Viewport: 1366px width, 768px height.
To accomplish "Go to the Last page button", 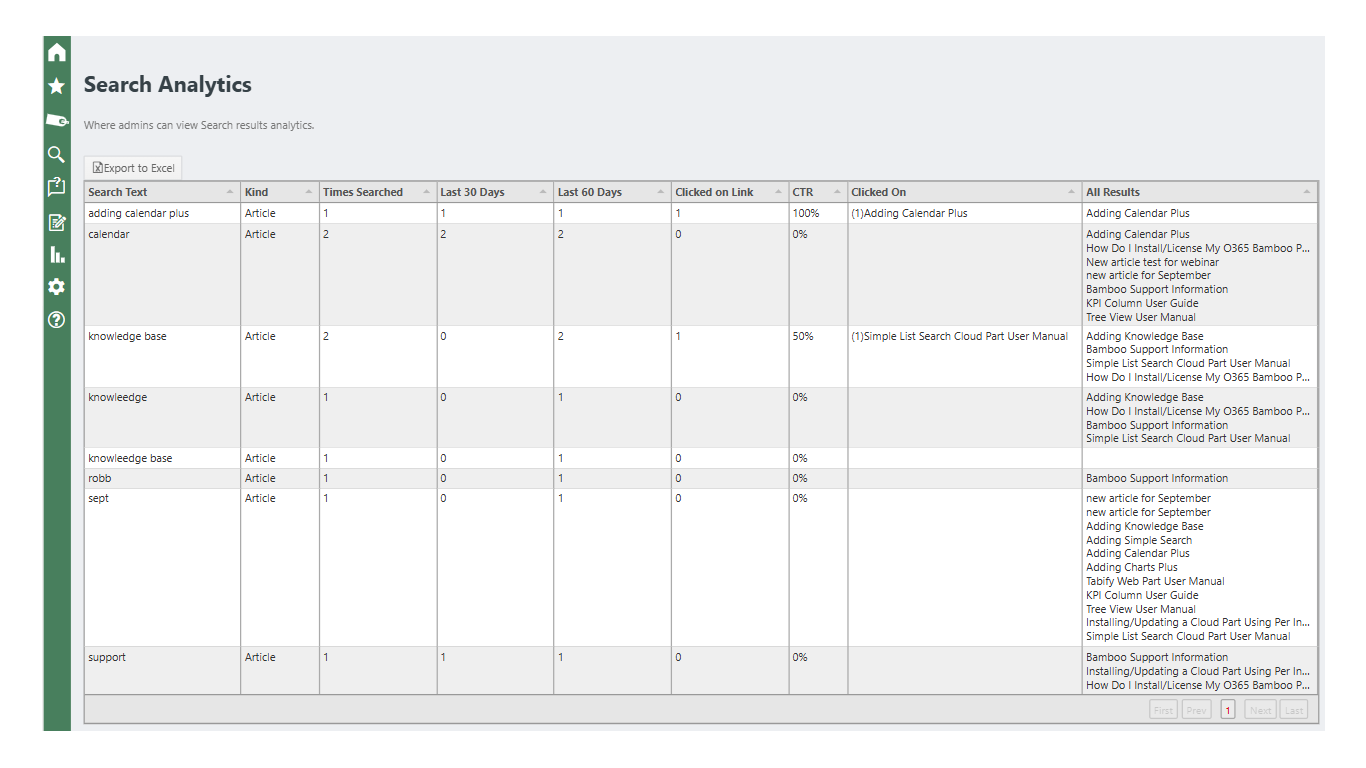I will (x=1294, y=710).
